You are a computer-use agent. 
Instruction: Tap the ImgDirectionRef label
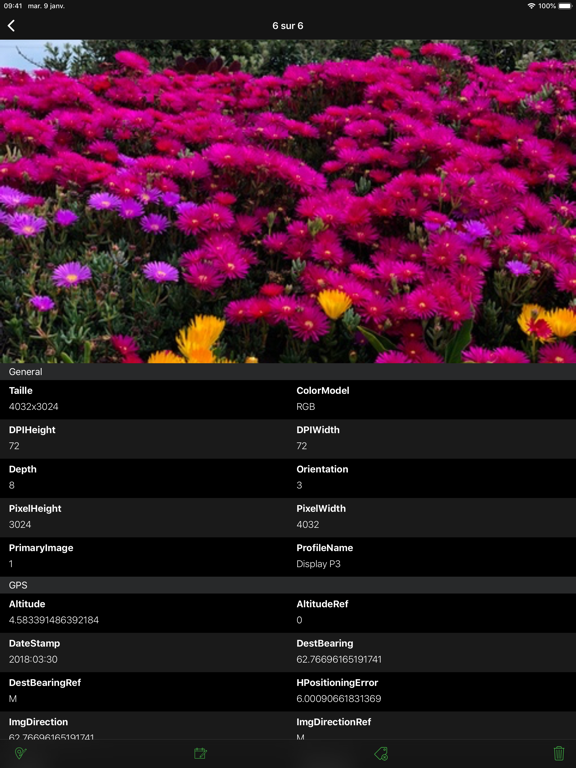(x=334, y=721)
